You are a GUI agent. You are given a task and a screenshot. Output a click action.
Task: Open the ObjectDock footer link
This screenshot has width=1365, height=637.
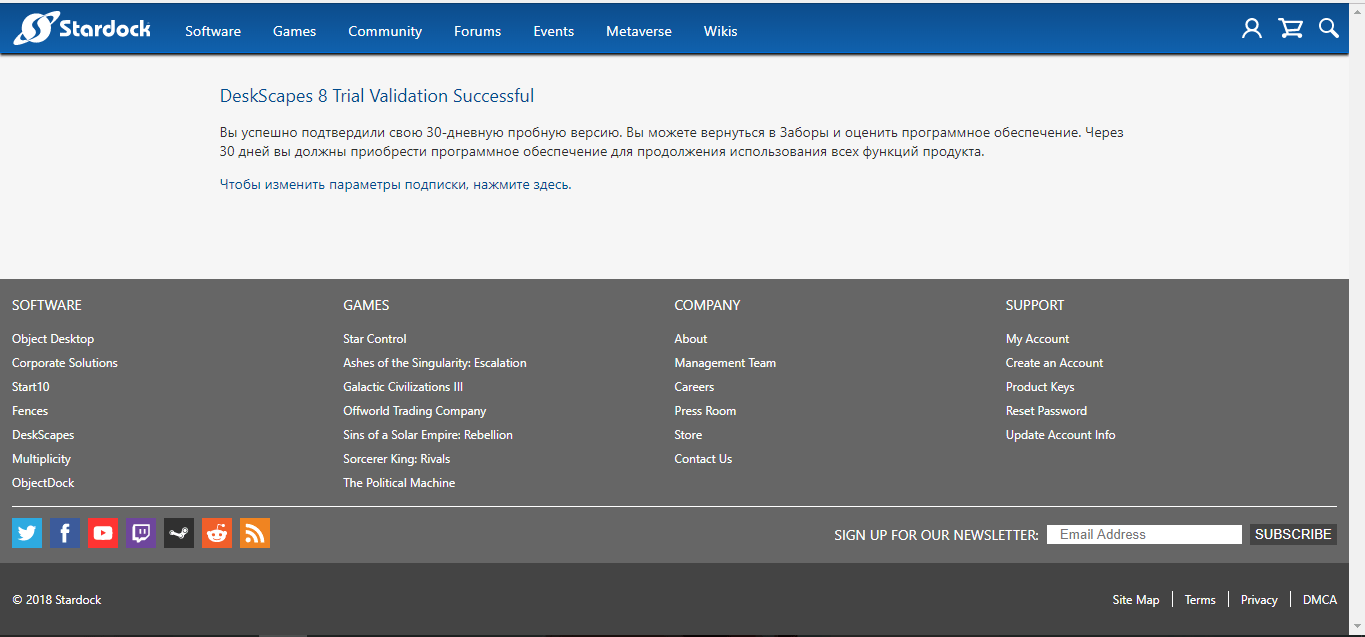coord(43,483)
